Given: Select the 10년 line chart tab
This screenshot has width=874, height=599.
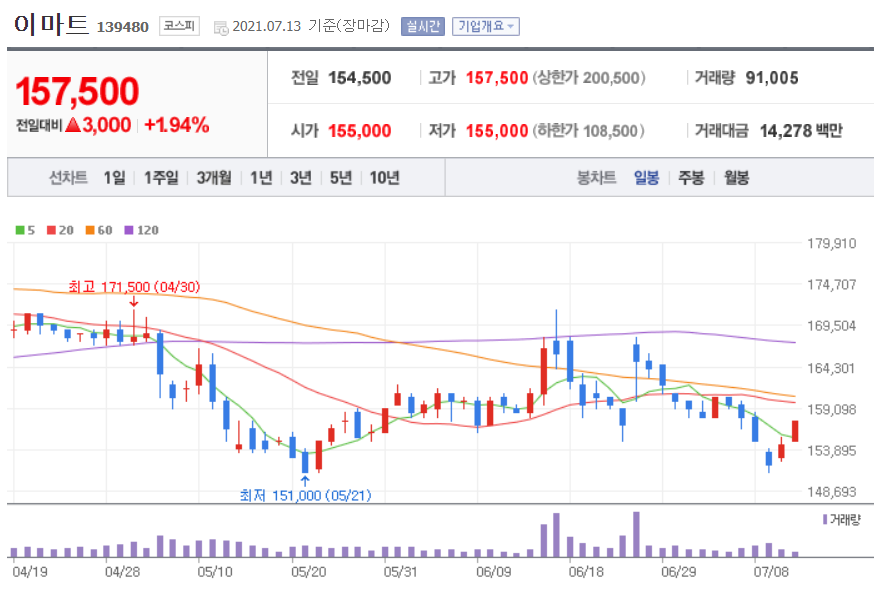Looking at the screenshot, I should point(385,178).
